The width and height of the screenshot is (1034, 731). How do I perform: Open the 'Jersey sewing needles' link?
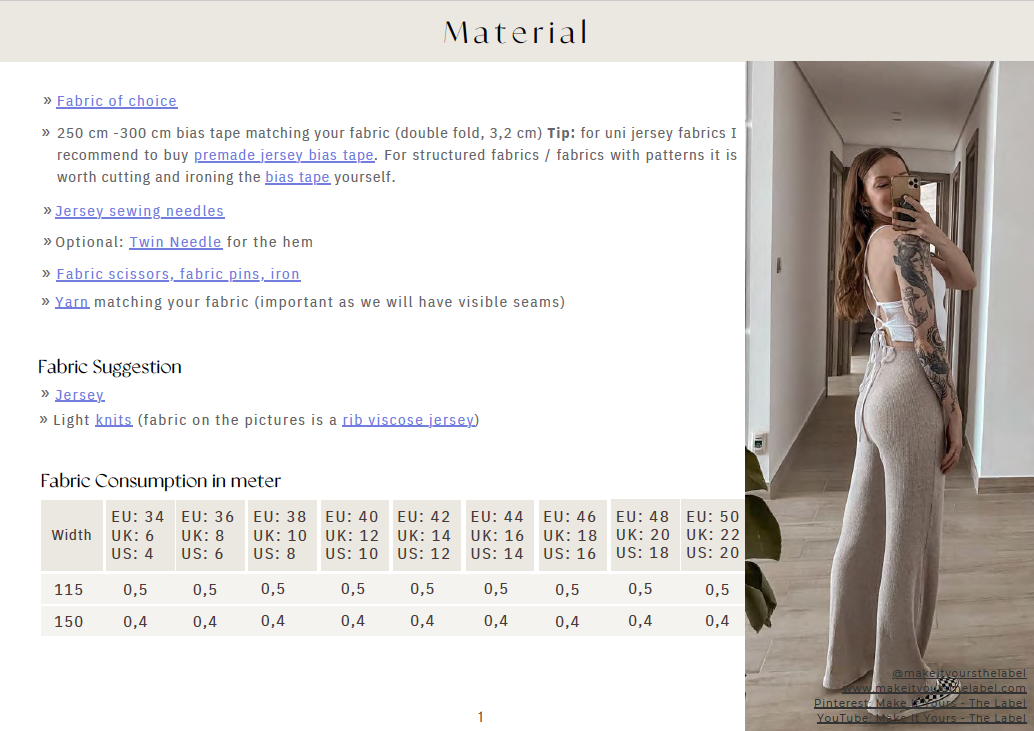click(139, 211)
